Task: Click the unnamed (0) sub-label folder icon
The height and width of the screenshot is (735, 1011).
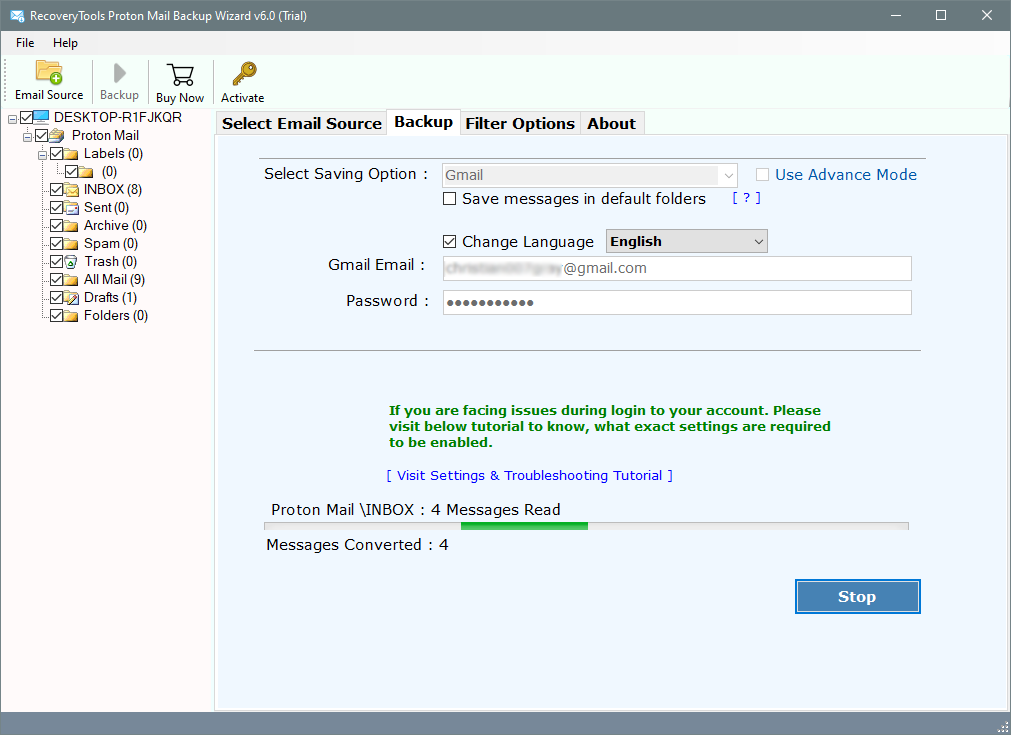Action: coord(86,172)
